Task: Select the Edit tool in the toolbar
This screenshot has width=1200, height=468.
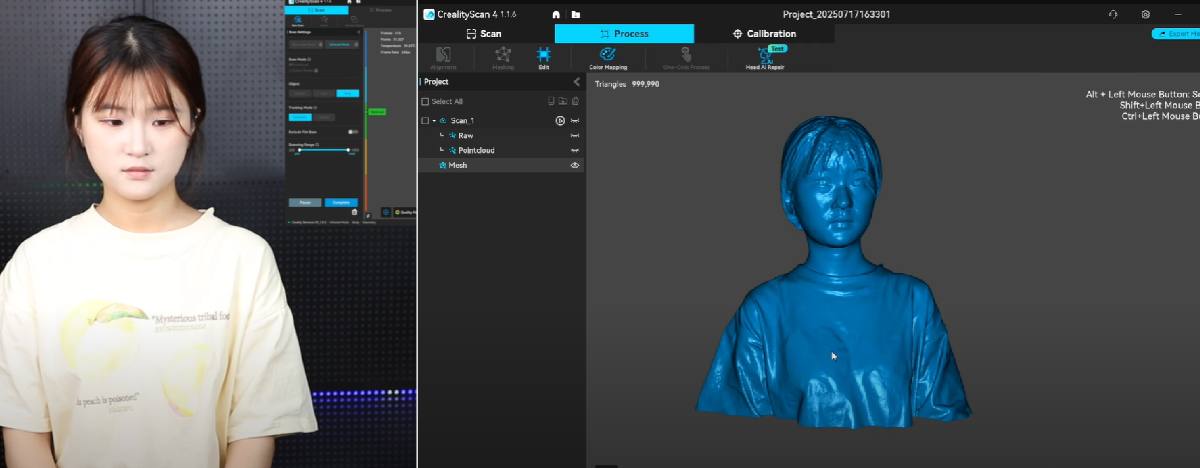Action: click(543, 58)
